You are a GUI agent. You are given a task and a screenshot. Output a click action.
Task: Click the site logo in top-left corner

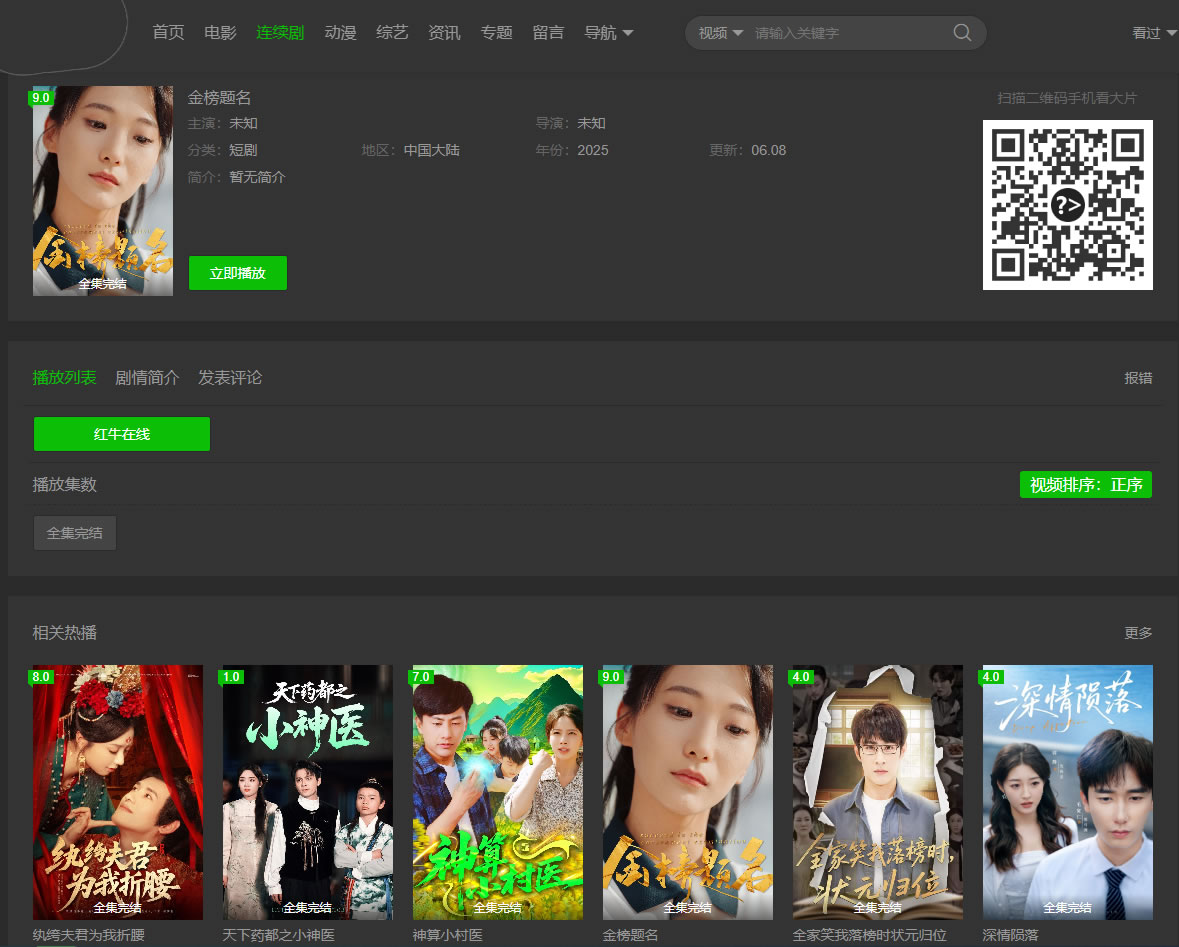[x=62, y=32]
